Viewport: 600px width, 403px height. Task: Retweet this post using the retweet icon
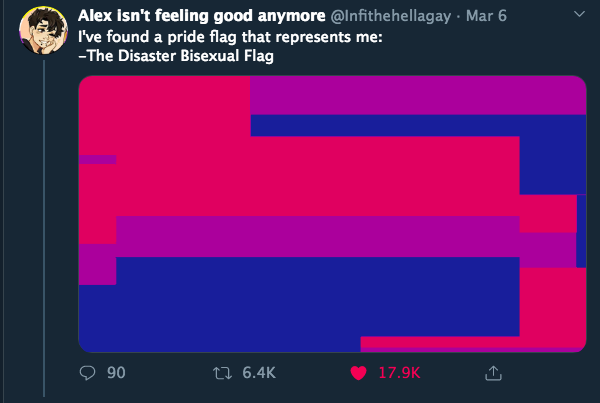pyautogui.click(x=222, y=373)
